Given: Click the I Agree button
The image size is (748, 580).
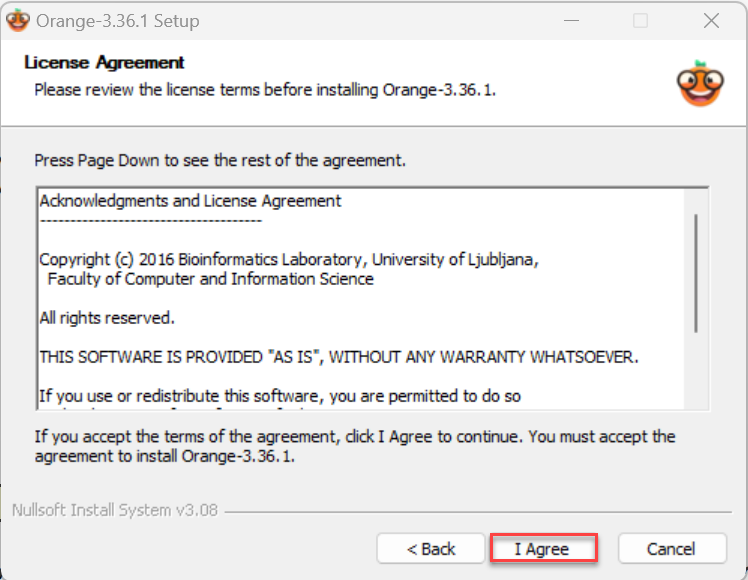Looking at the screenshot, I should pos(543,549).
